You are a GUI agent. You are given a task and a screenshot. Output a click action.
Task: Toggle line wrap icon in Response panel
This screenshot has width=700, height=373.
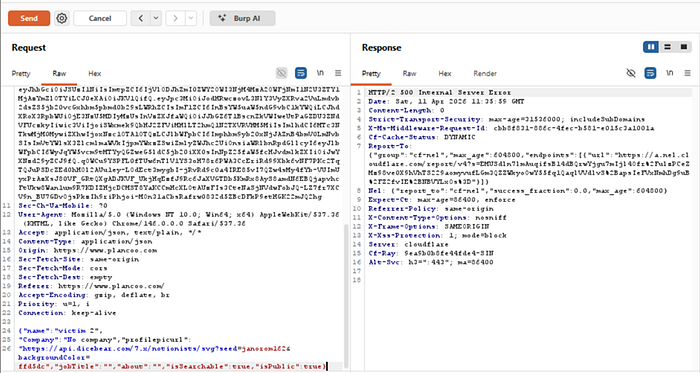tap(650, 73)
